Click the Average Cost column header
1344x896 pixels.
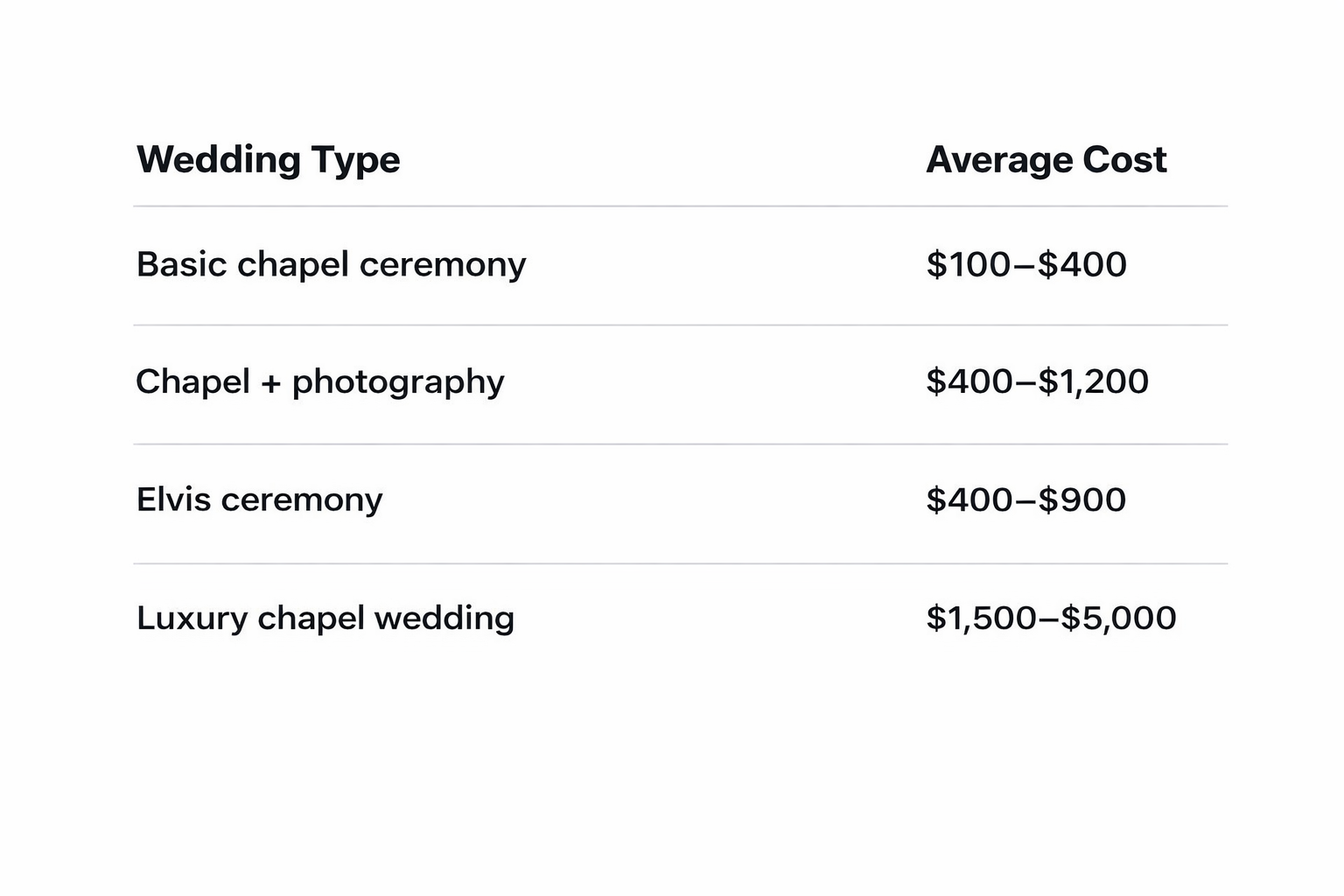[1046, 160]
